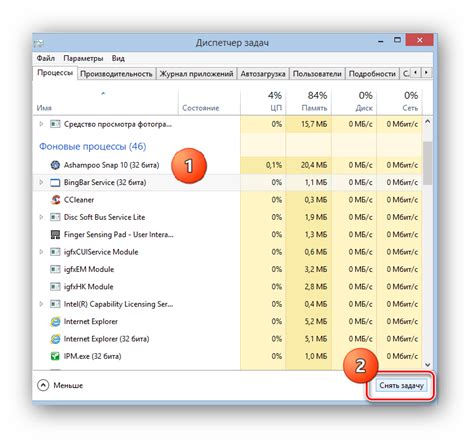Switch to the Журнал приложений tab
Viewport: 474px width, 442px height.
196,74
